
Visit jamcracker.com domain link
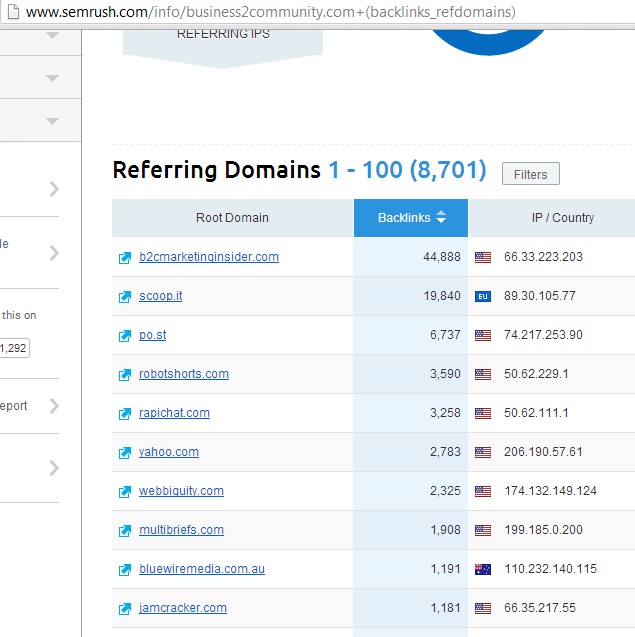[x=183, y=608]
